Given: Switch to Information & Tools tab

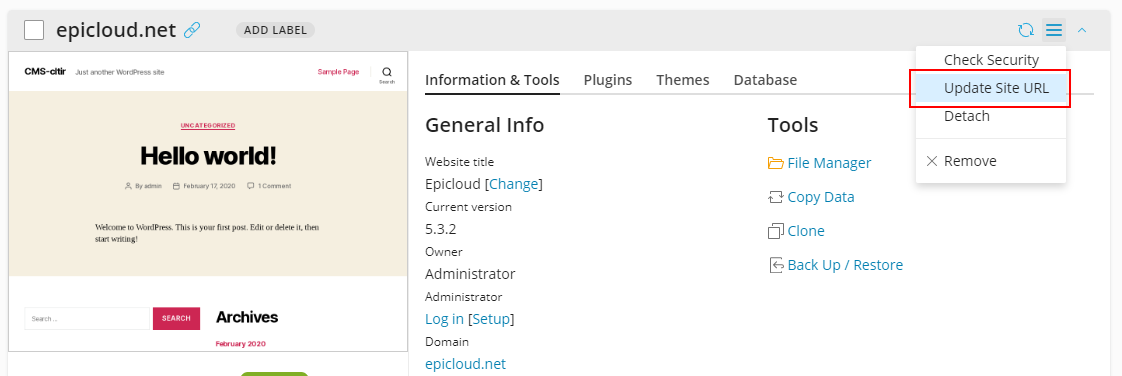Looking at the screenshot, I should tap(492, 80).
